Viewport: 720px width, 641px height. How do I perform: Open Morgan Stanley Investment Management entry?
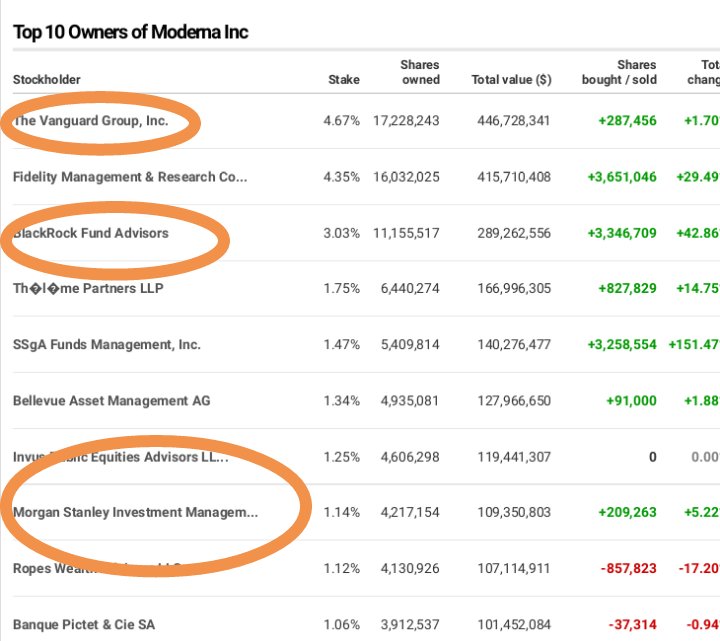tap(135, 512)
